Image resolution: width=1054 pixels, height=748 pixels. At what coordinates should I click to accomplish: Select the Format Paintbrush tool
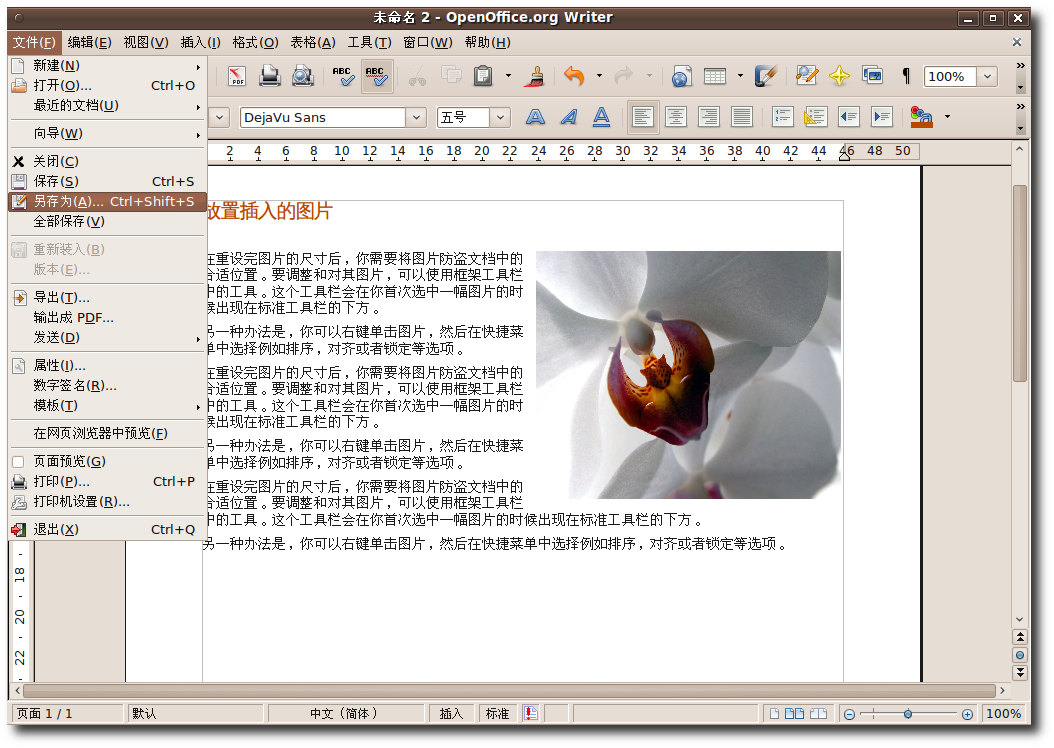(536, 76)
